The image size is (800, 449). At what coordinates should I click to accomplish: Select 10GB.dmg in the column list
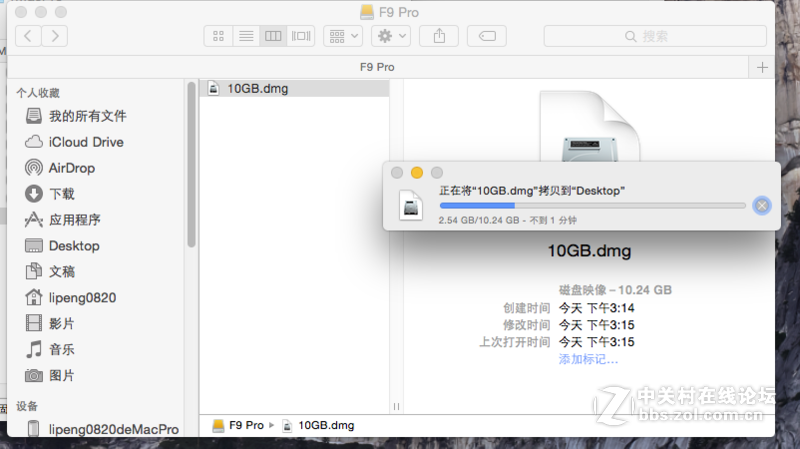click(x=294, y=89)
